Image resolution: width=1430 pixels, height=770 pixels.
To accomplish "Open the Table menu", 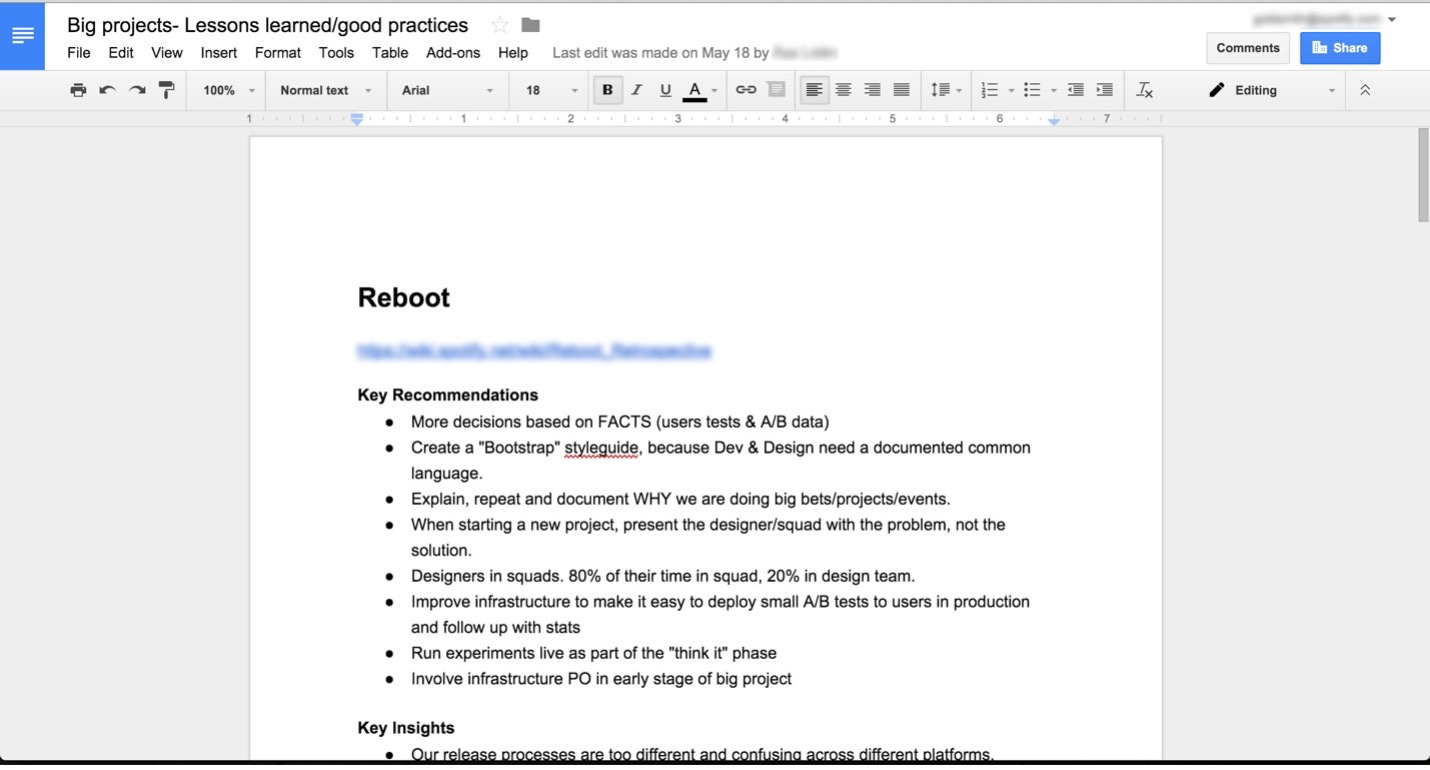I will pos(390,53).
